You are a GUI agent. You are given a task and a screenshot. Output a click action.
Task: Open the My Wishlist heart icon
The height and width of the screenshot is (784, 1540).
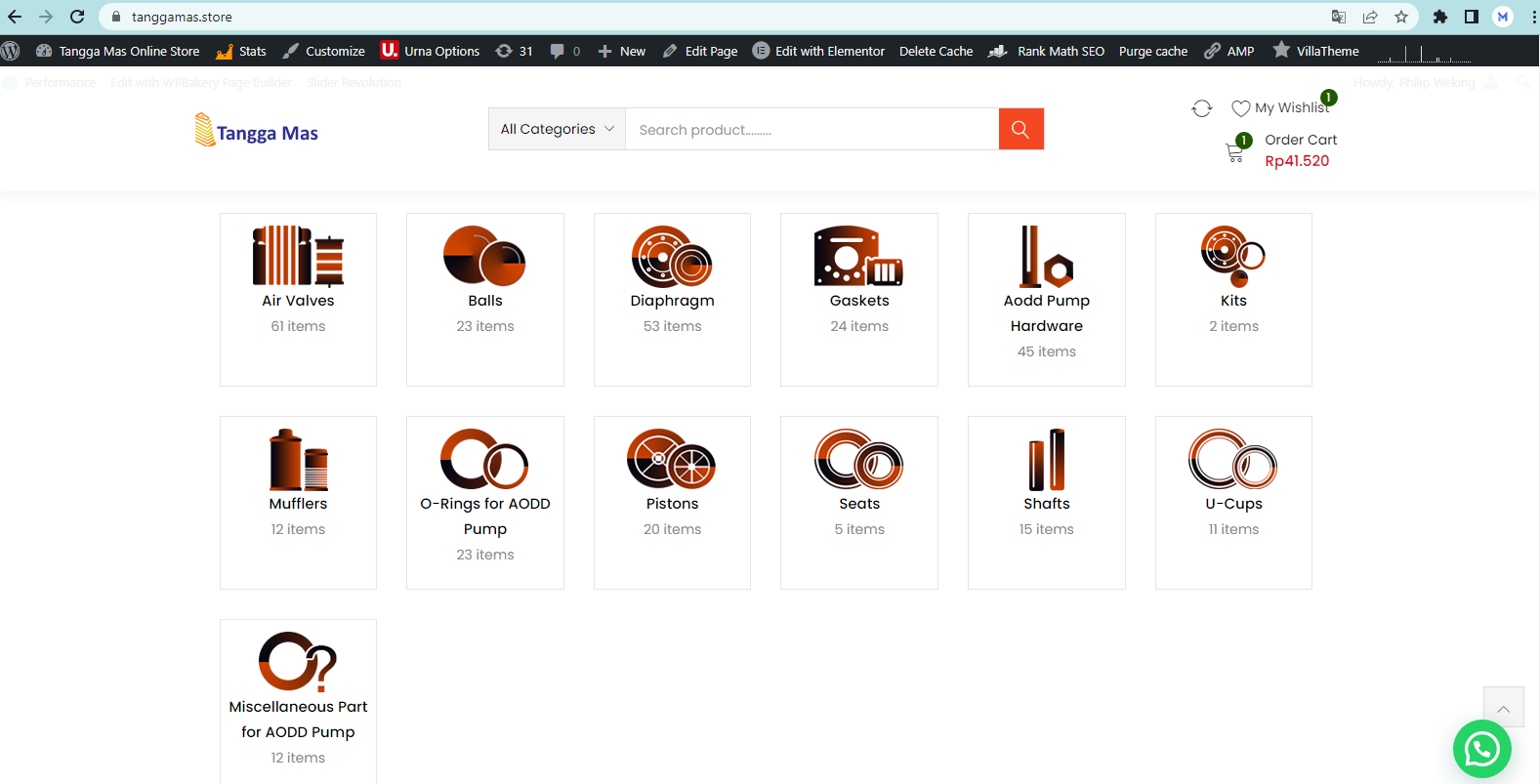click(x=1240, y=108)
